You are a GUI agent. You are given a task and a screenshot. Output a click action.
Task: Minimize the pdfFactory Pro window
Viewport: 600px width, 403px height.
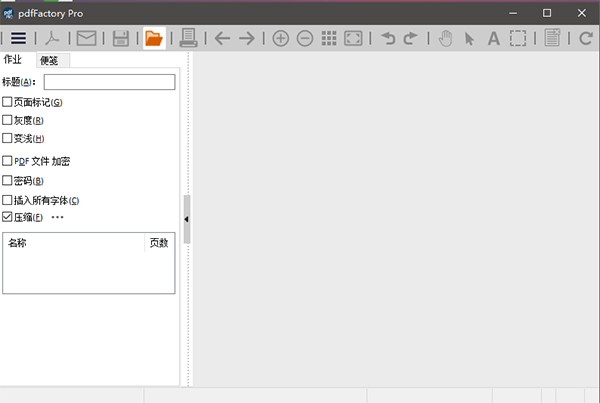pyautogui.click(x=513, y=13)
